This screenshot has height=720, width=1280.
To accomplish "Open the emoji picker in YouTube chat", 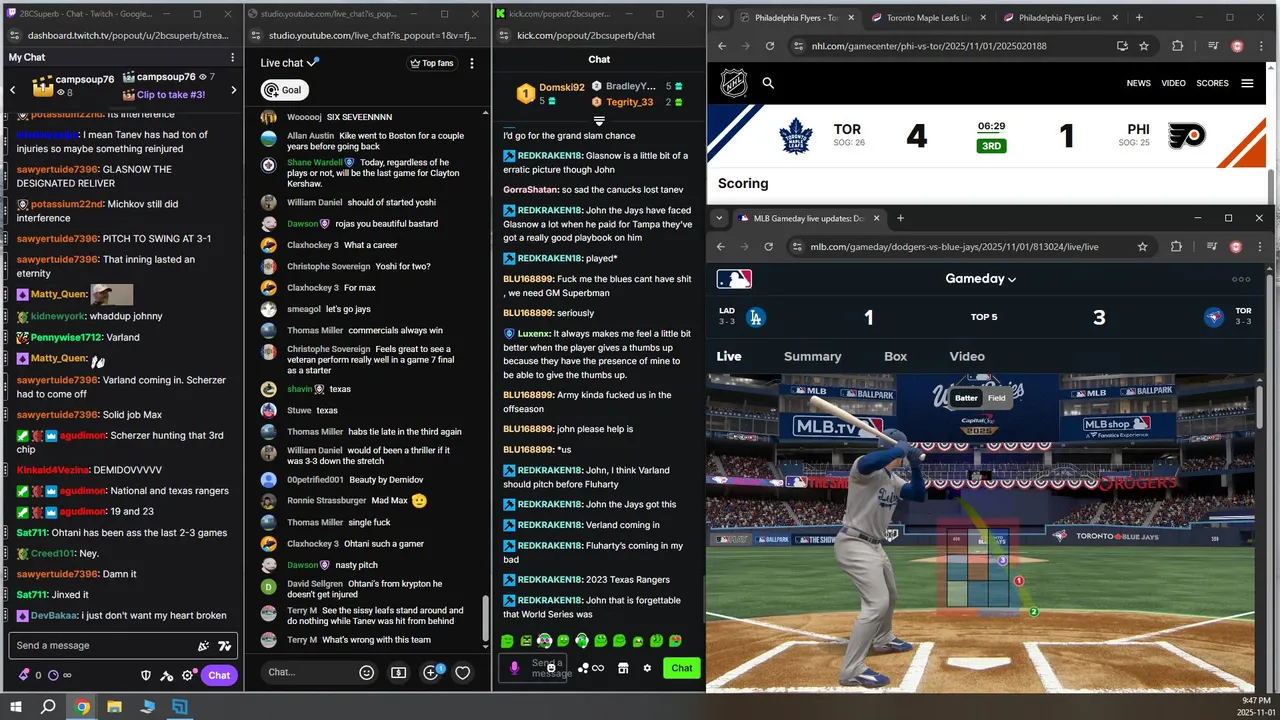I will pos(367,673).
